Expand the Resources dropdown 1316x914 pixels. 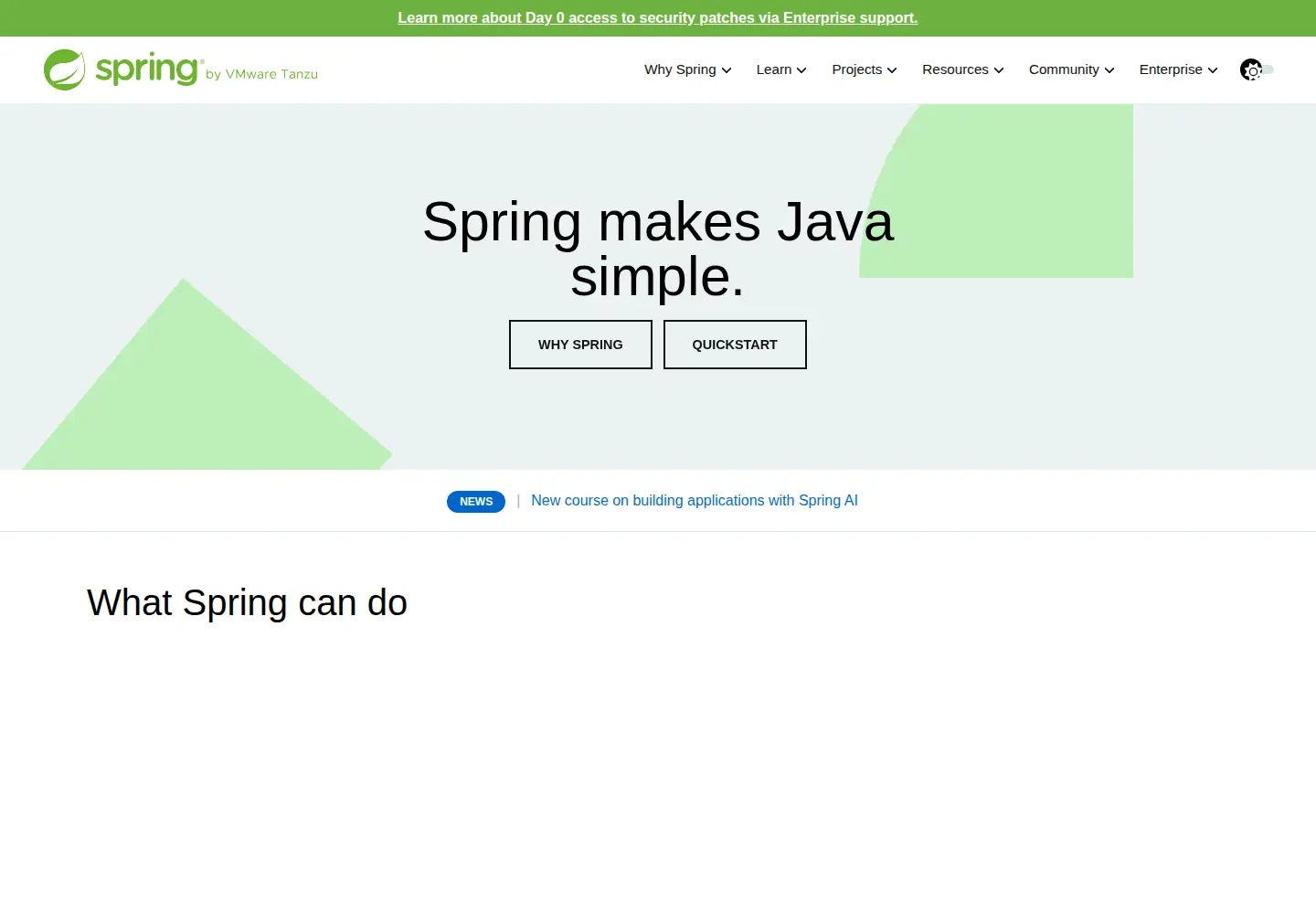click(x=963, y=69)
